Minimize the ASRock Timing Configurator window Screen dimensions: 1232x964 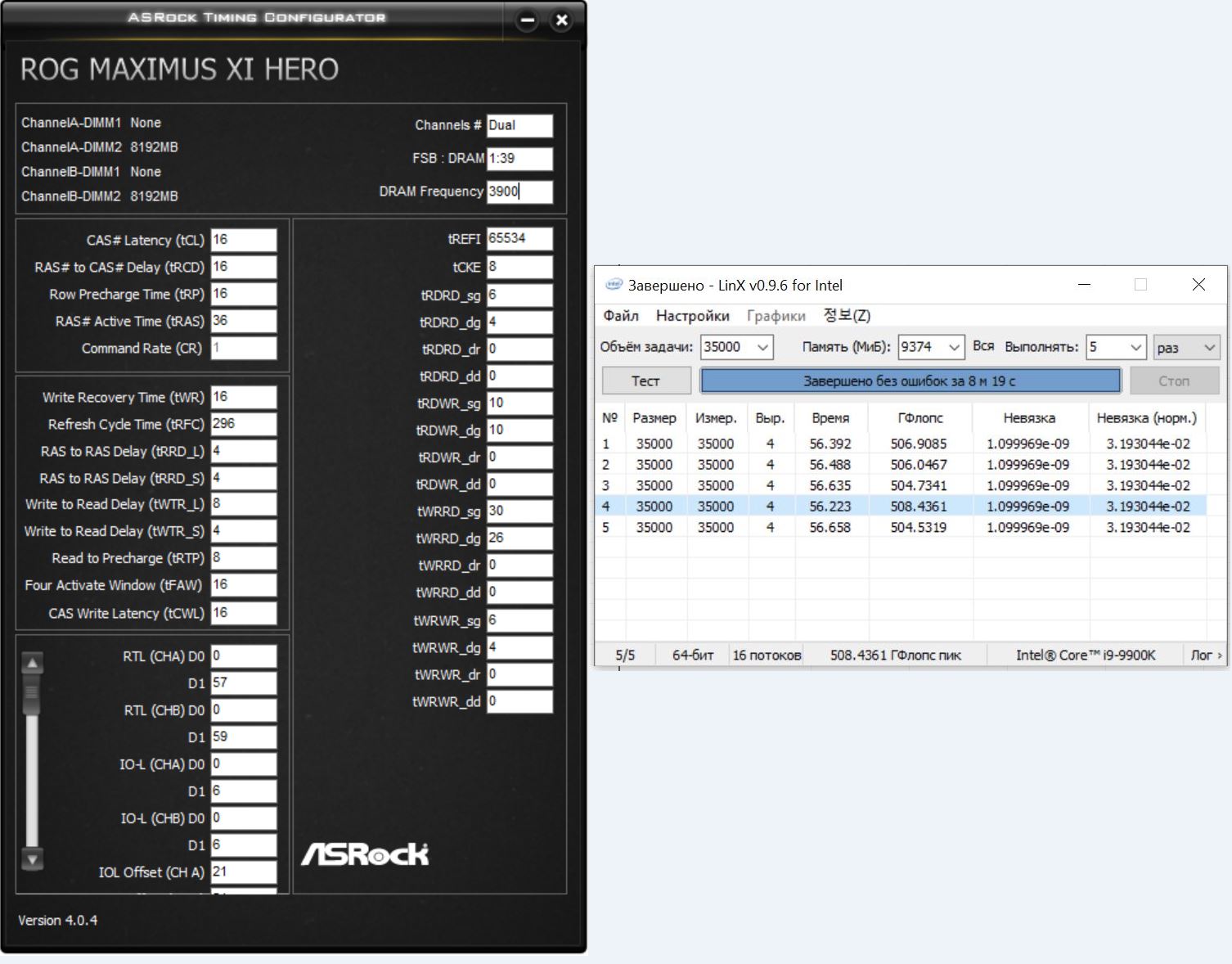pos(527,20)
